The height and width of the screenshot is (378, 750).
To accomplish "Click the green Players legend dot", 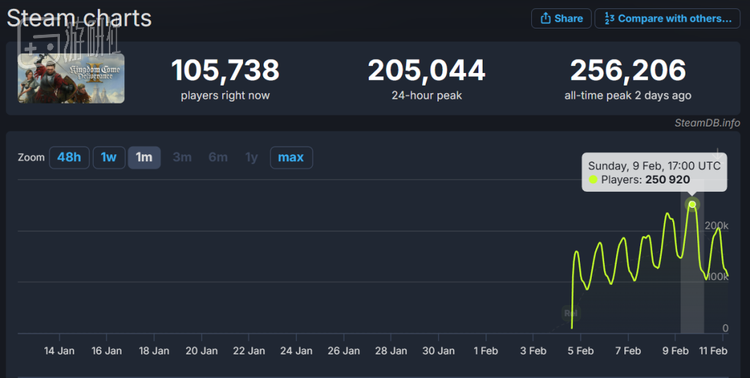I will click(593, 180).
